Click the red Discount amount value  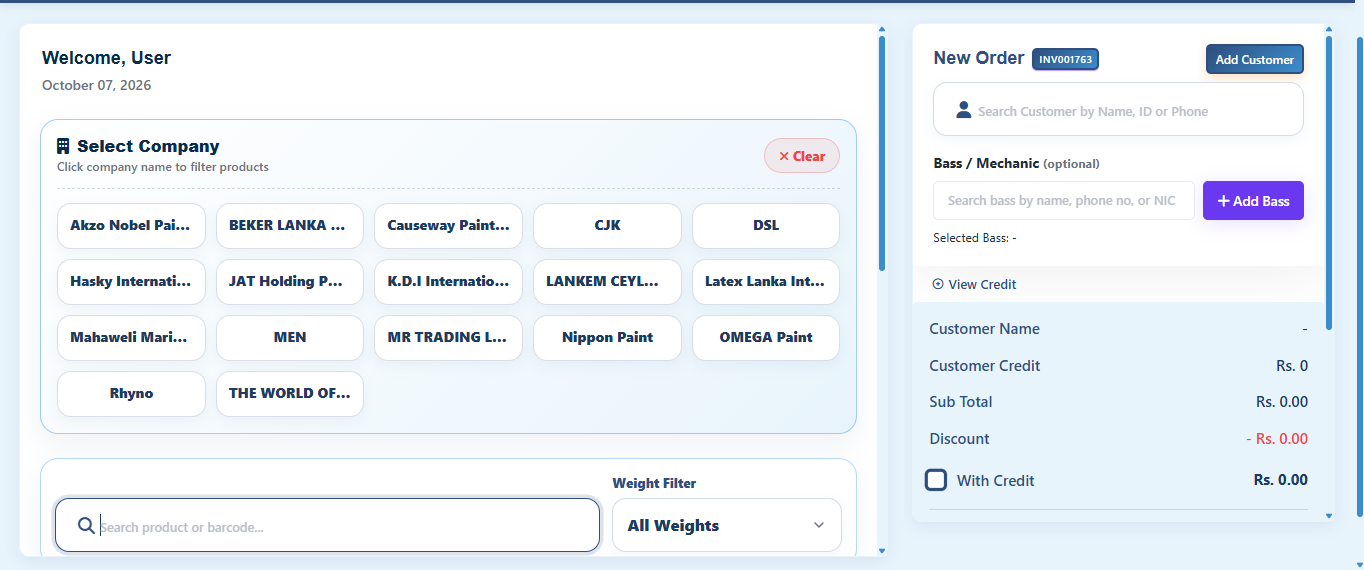pyautogui.click(x=1277, y=439)
